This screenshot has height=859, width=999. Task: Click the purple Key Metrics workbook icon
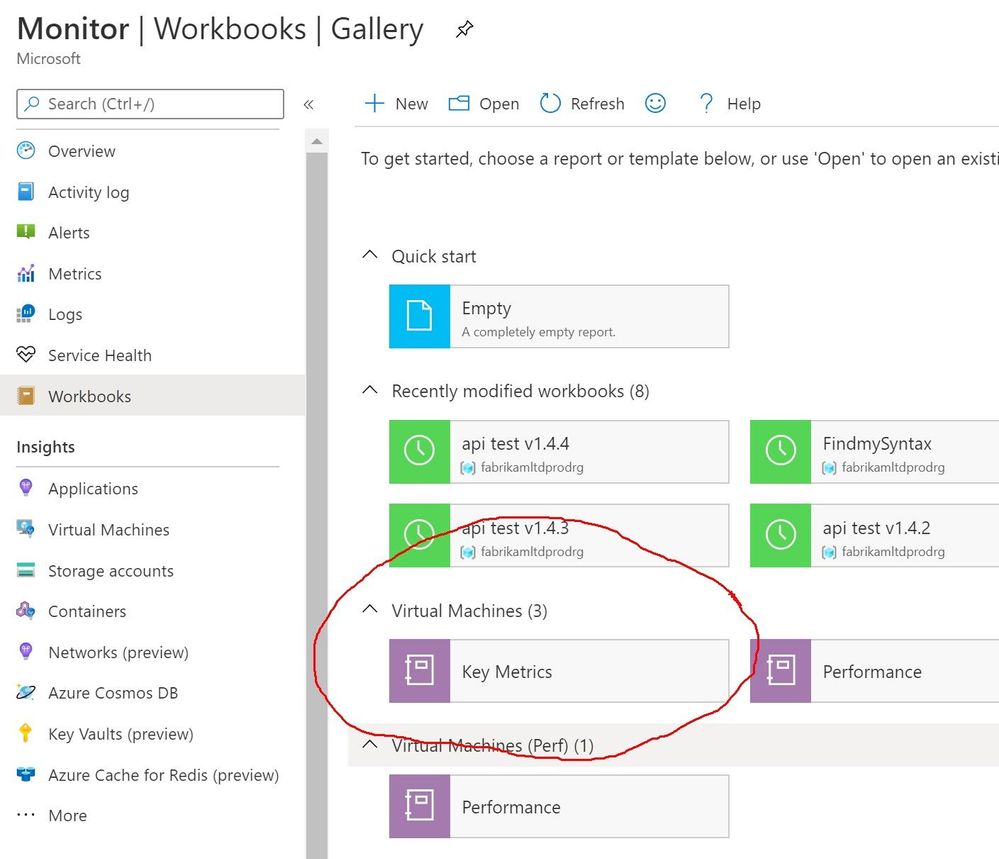419,671
